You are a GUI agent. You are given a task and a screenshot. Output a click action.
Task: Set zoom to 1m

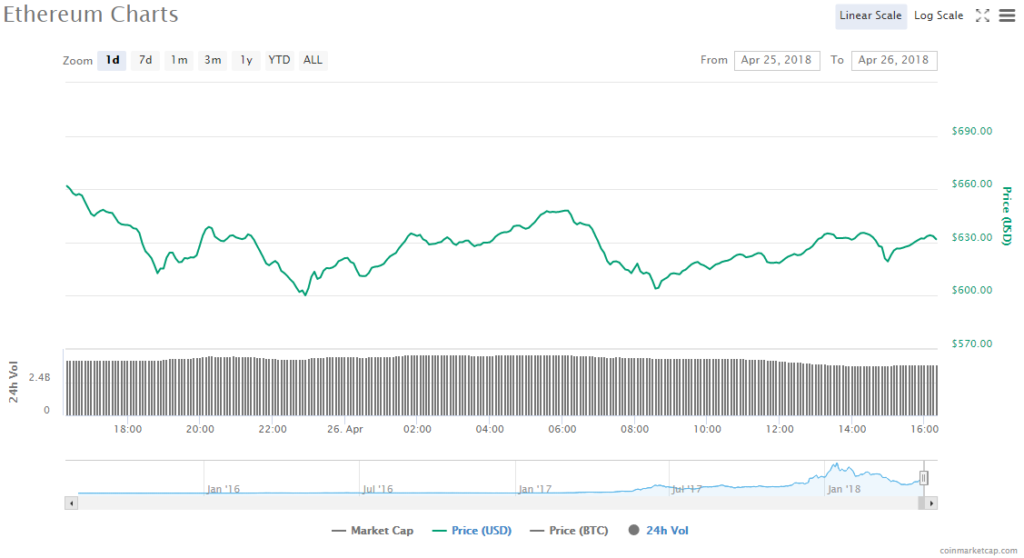[x=179, y=60]
